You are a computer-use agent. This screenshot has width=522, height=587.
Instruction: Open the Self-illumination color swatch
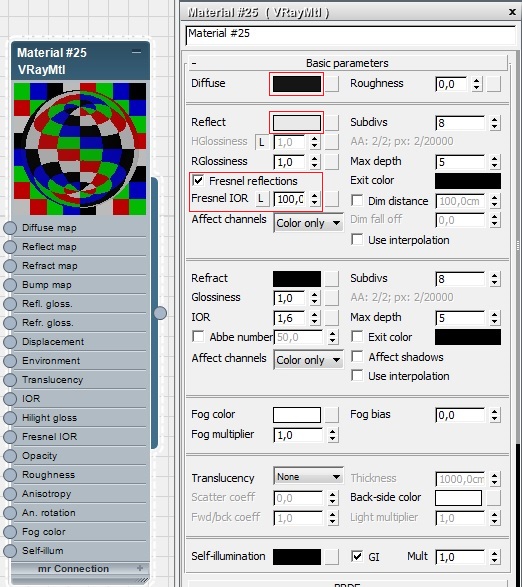point(297,557)
